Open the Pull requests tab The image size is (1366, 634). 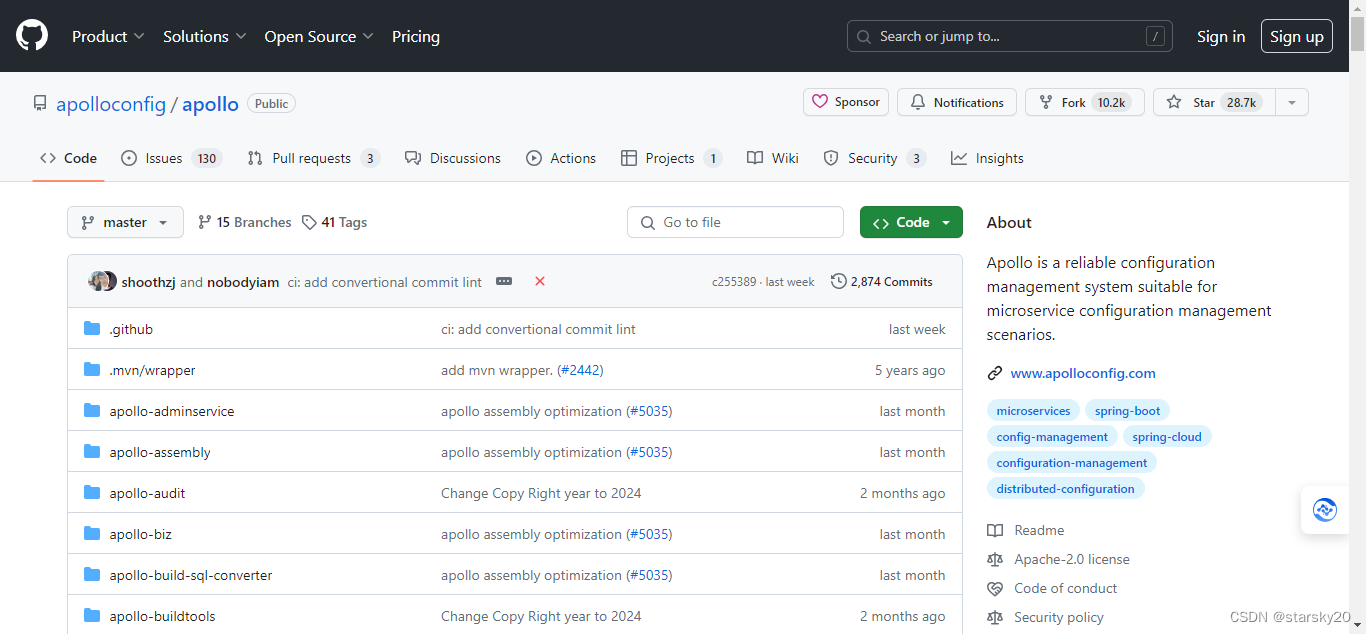(314, 158)
